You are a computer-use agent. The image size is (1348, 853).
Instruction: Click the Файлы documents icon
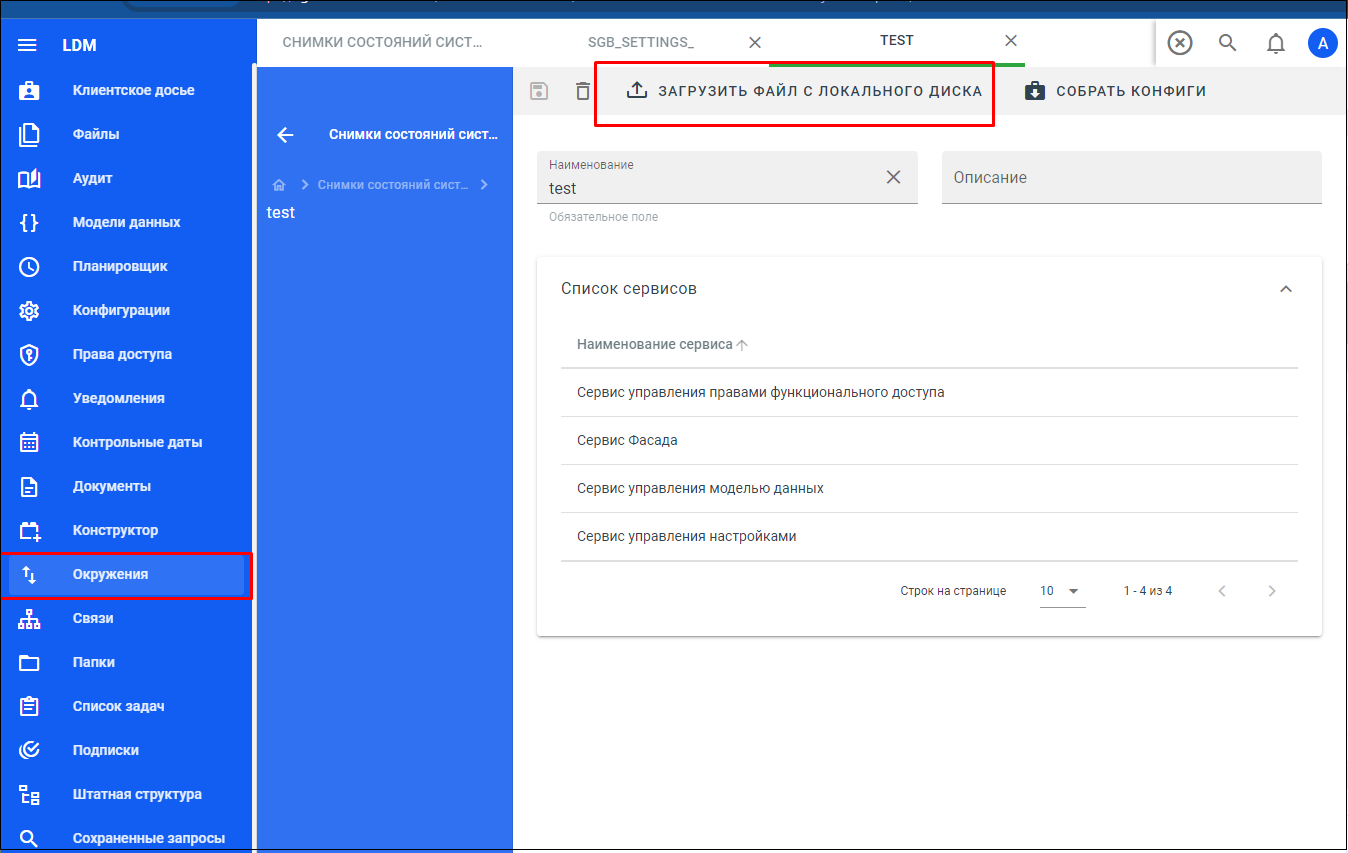pyautogui.click(x=29, y=134)
